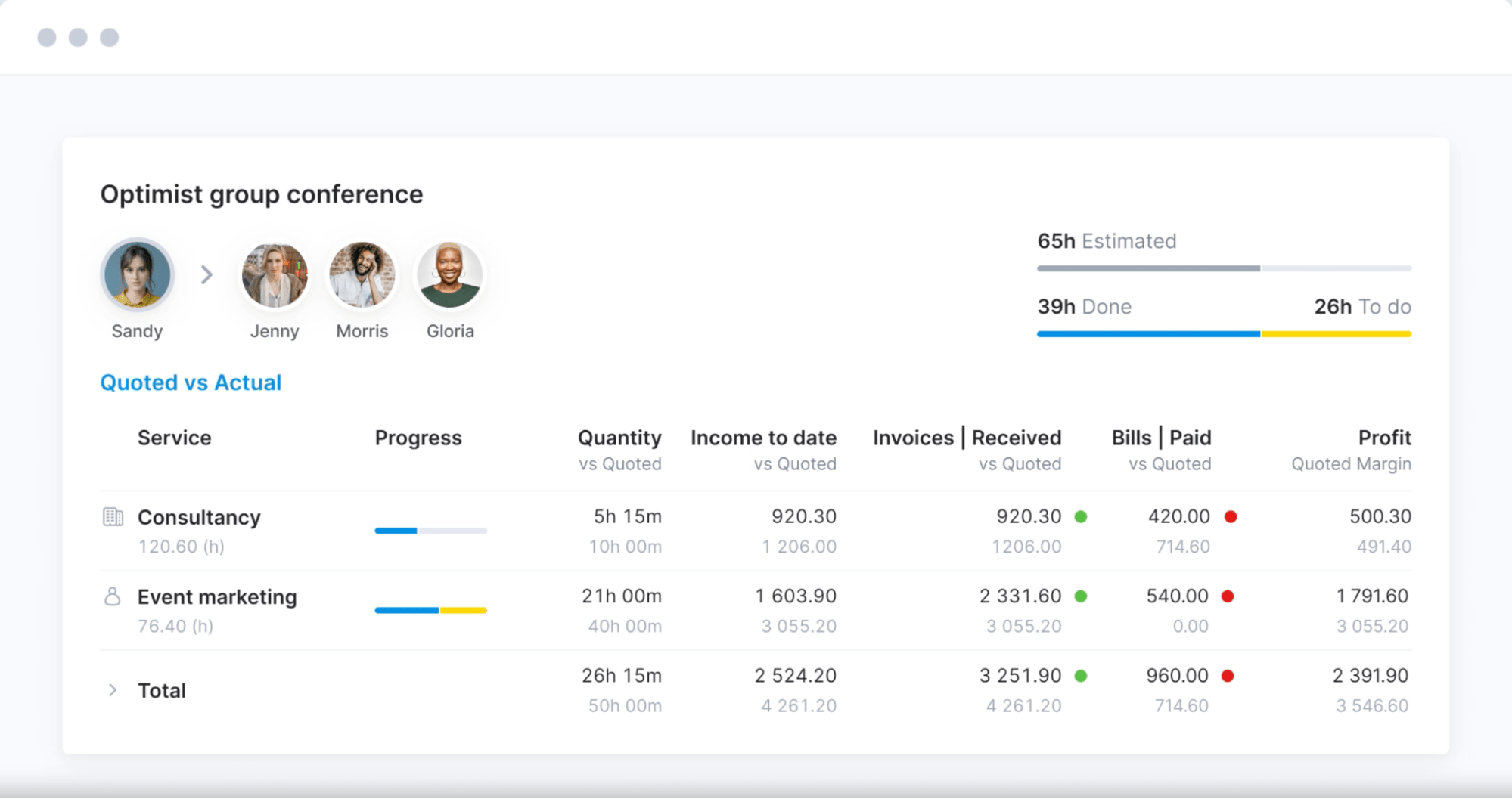
Task: Click the red status dot for Consultancy bills
Action: 1231,517
